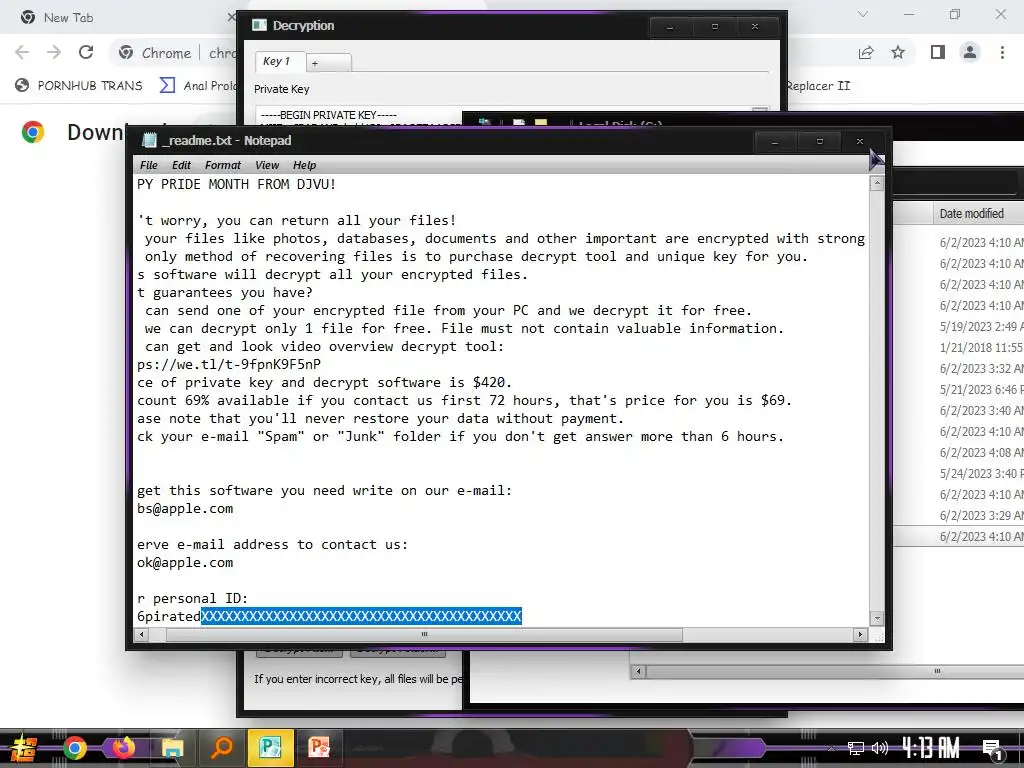Open the Notepad File menu
Screen dimensions: 1024x768
tap(149, 165)
